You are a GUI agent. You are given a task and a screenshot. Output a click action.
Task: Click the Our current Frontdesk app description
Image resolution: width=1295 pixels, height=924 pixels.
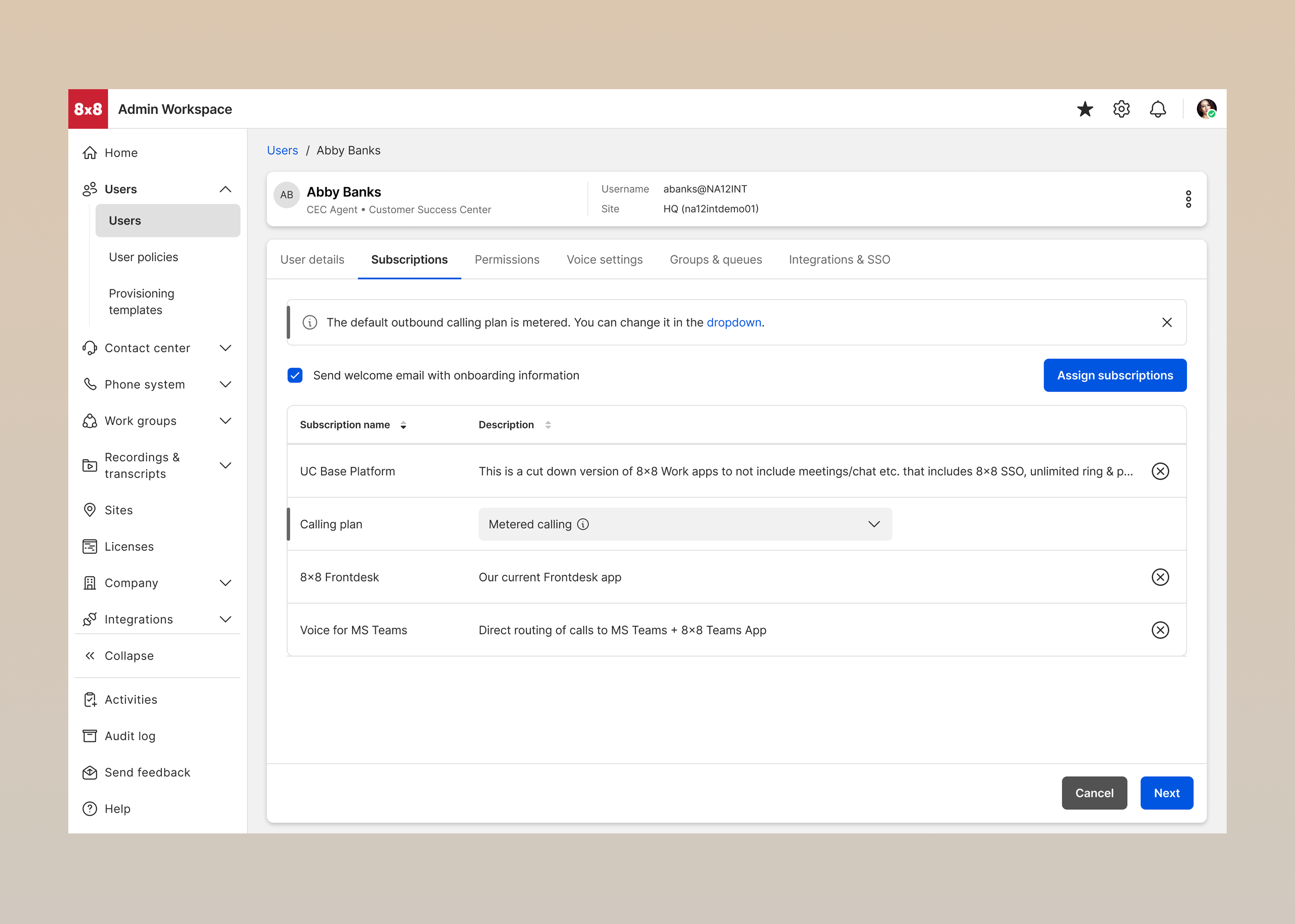click(x=550, y=577)
